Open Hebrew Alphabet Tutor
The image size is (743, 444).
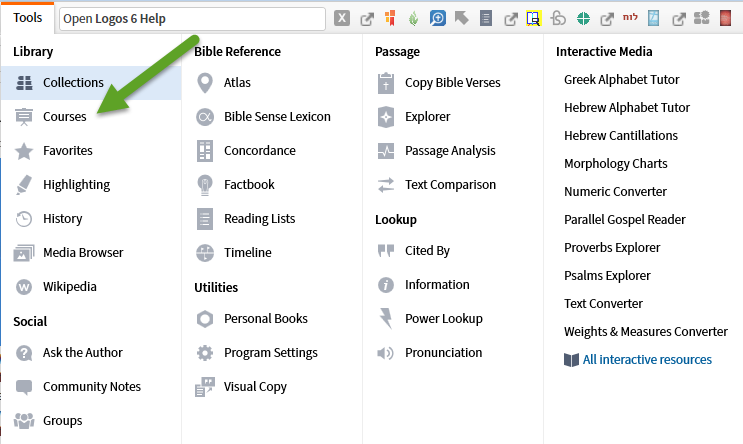627,108
